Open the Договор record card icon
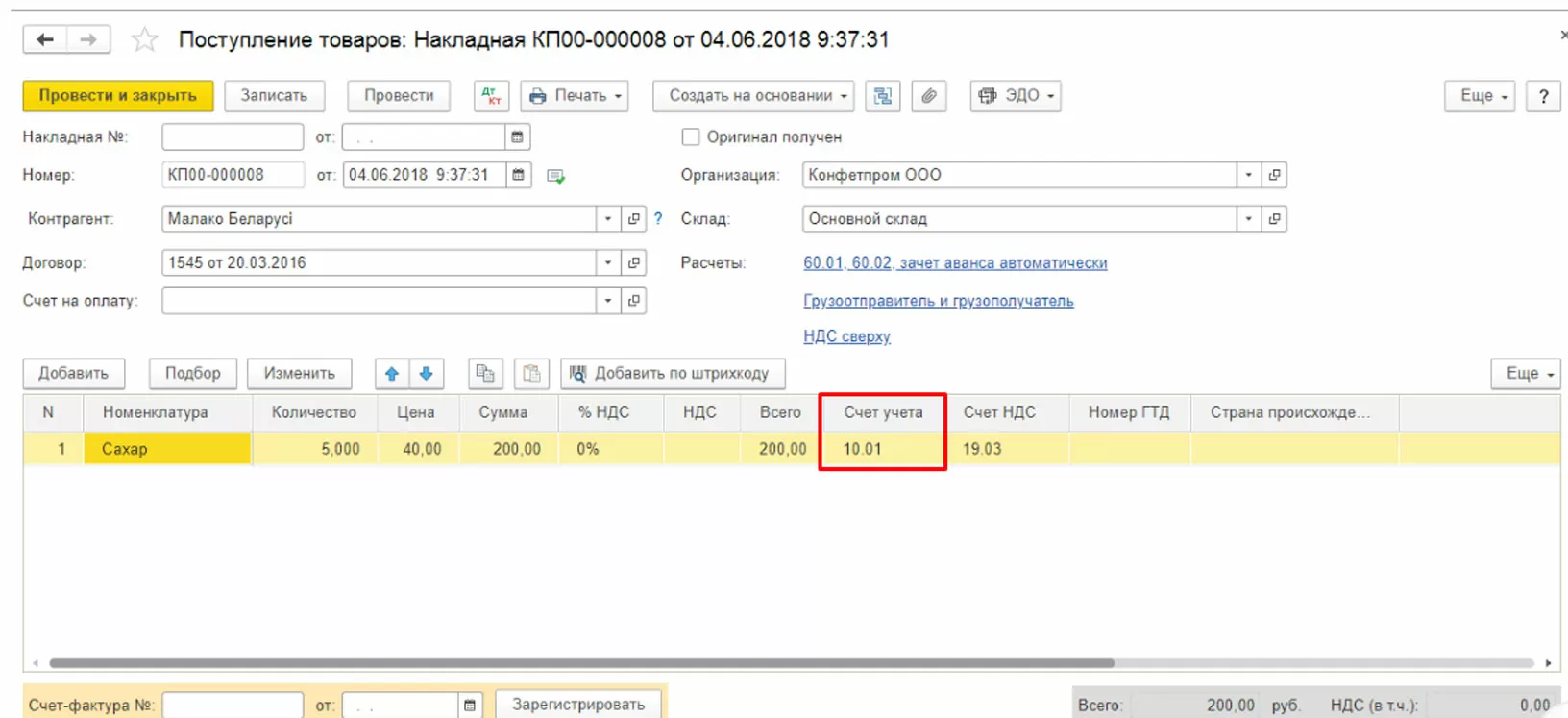Screen dimensions: 1568x718 point(633,262)
